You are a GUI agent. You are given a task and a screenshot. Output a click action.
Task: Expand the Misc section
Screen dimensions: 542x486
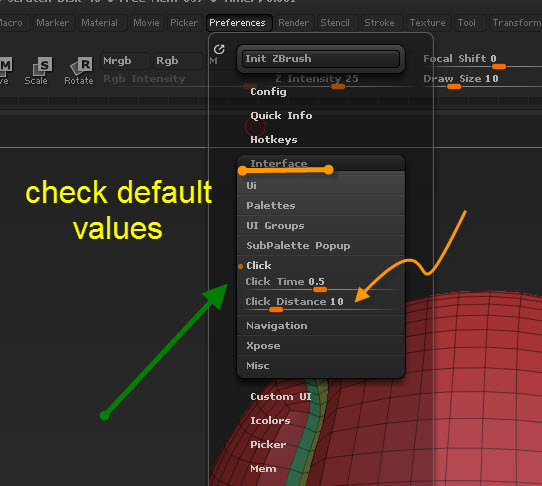click(321, 366)
